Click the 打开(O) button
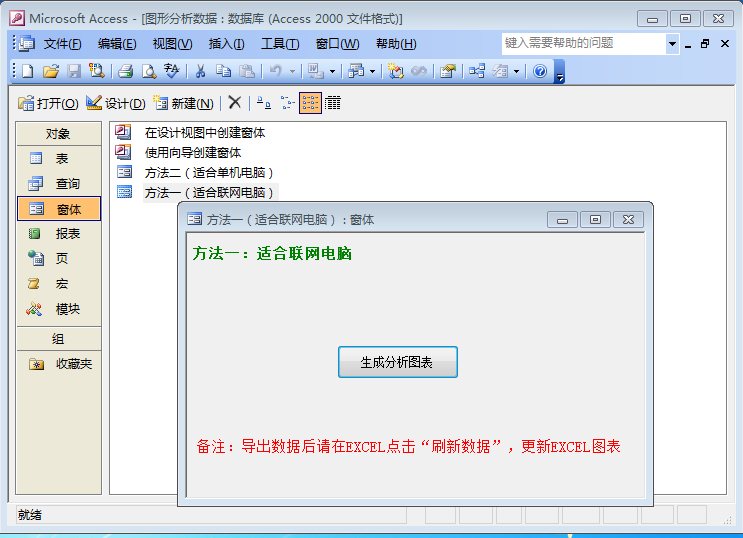Viewport: 743px width, 538px height. (48, 103)
